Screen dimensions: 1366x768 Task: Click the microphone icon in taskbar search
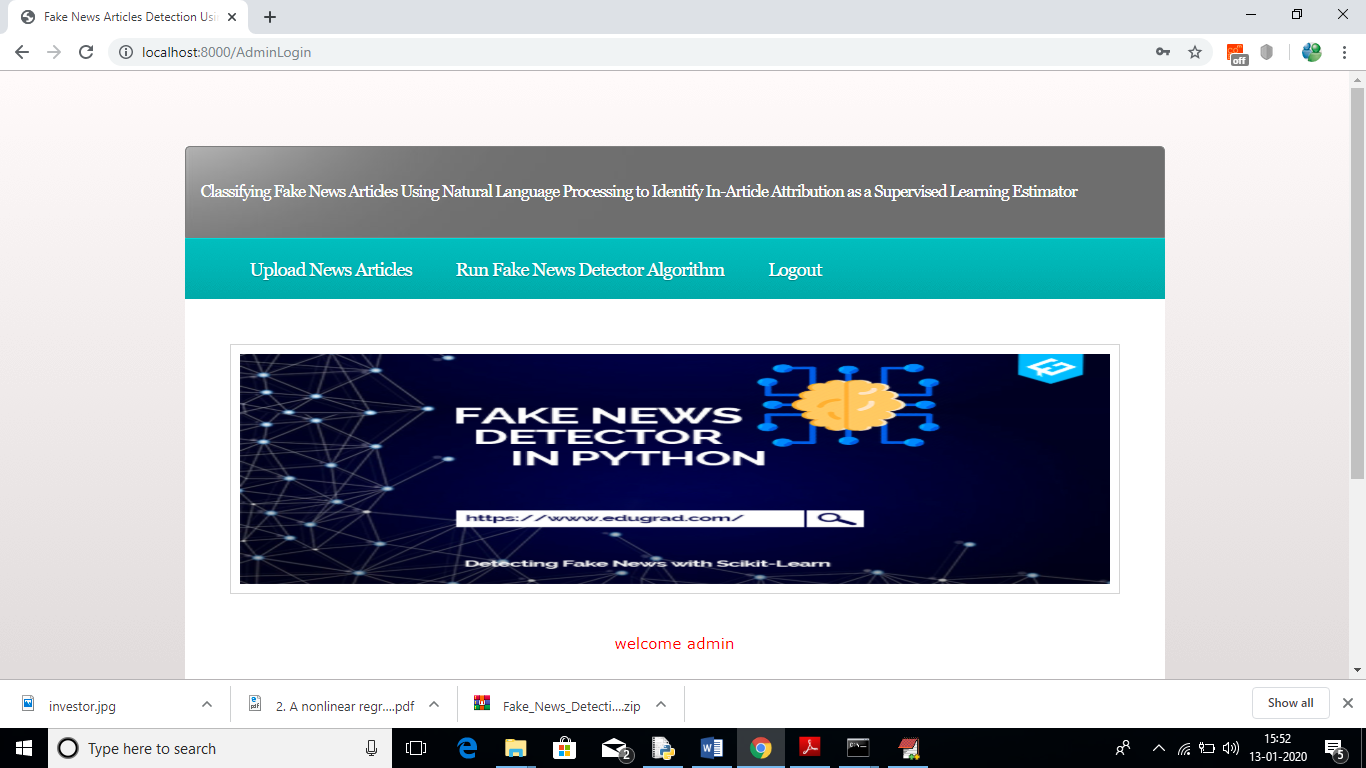click(x=371, y=748)
